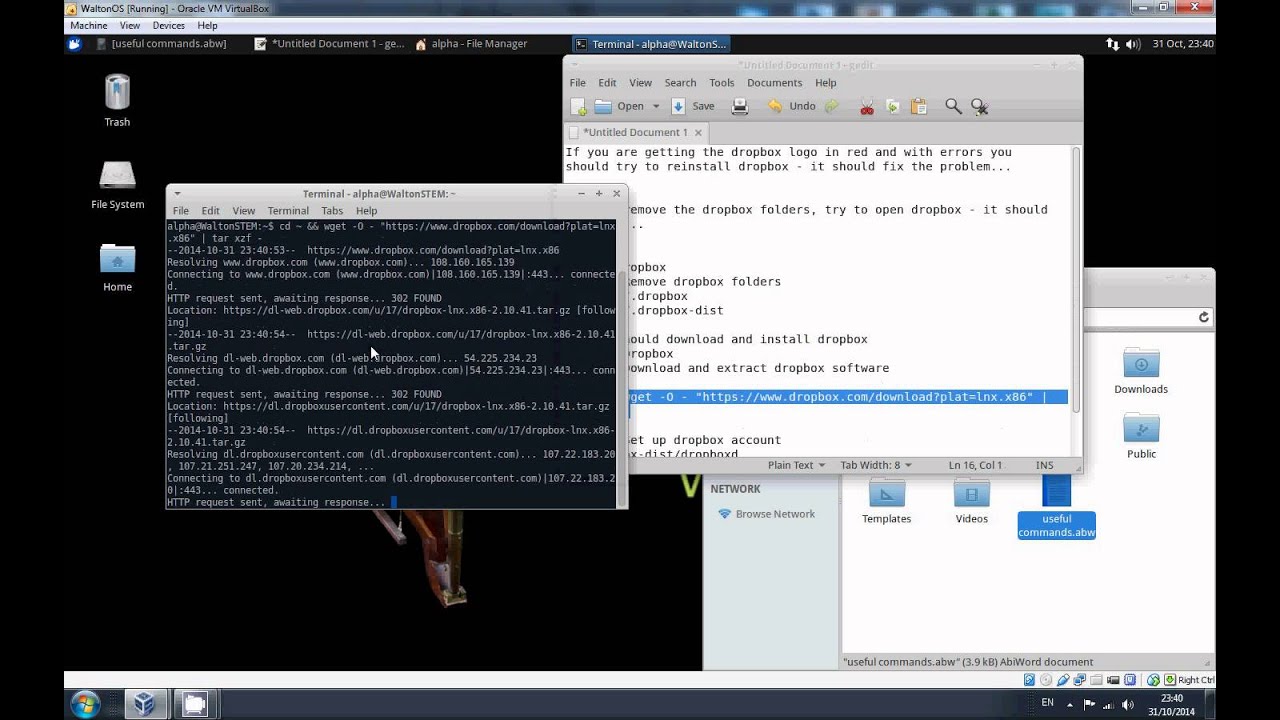This screenshot has height=720, width=1280.
Task: Click the Windows Start button
Action: pos(85,704)
